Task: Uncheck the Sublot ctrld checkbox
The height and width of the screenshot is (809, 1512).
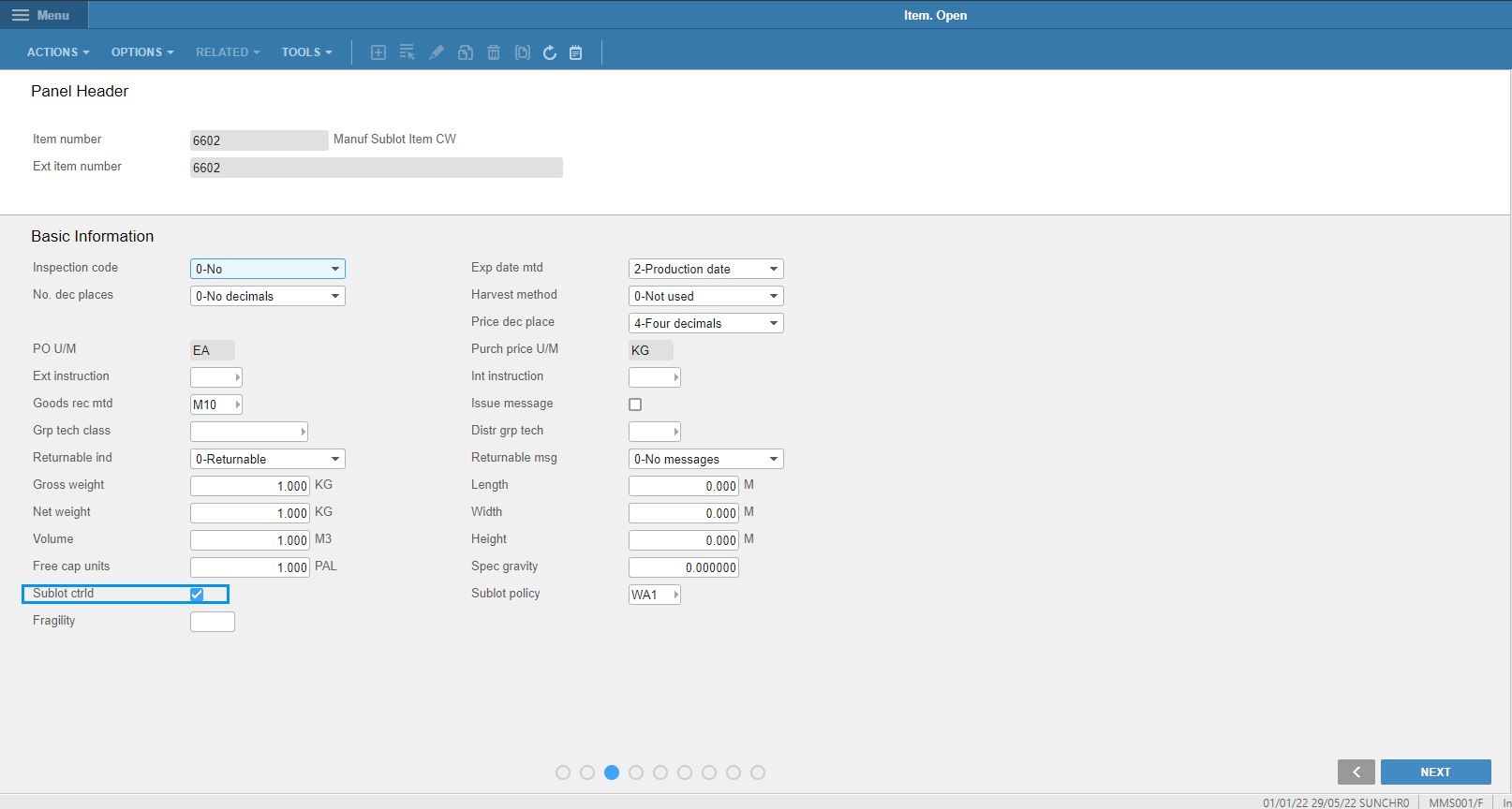Action: click(x=197, y=594)
